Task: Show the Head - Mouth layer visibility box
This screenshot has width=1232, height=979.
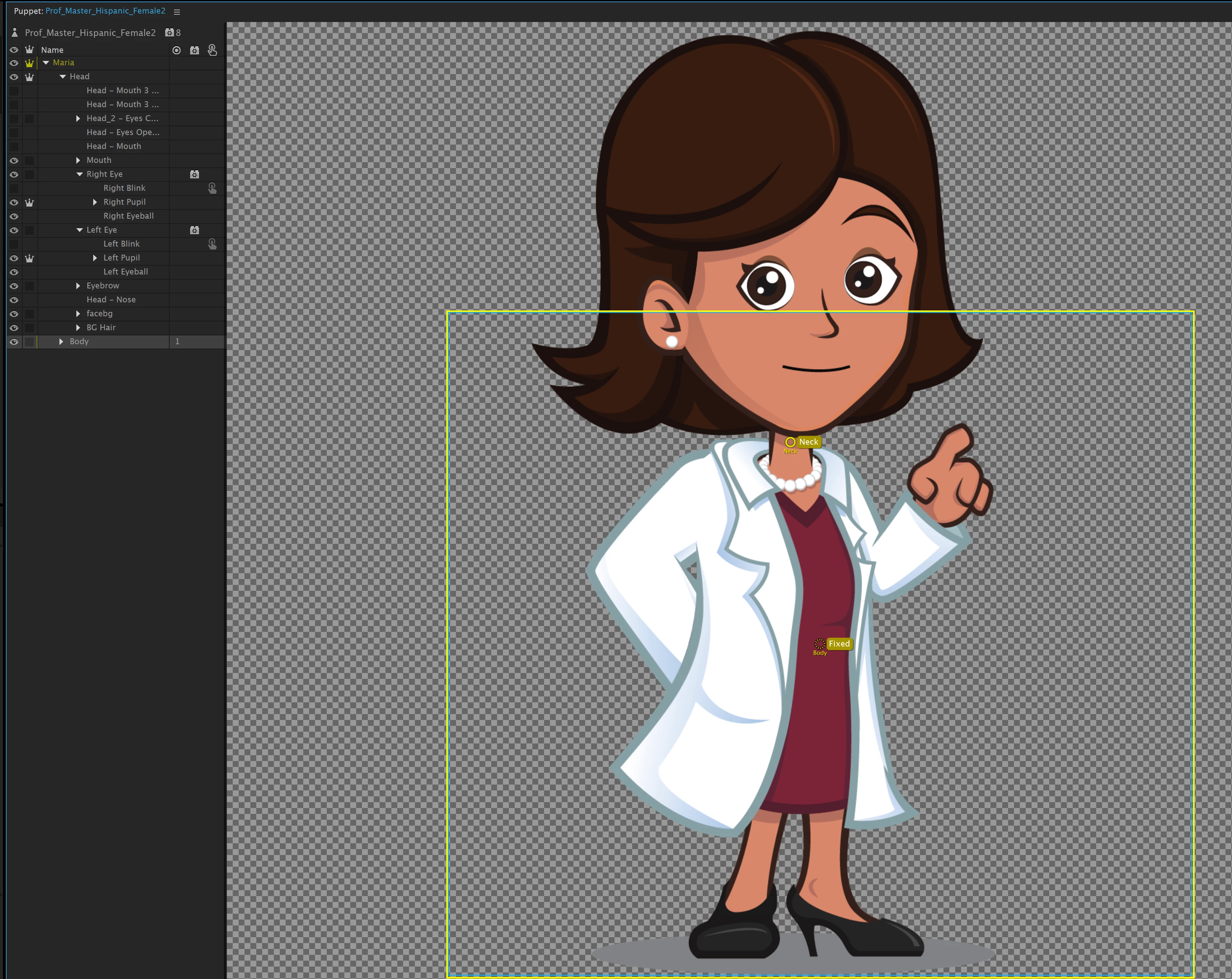Action: (x=14, y=146)
